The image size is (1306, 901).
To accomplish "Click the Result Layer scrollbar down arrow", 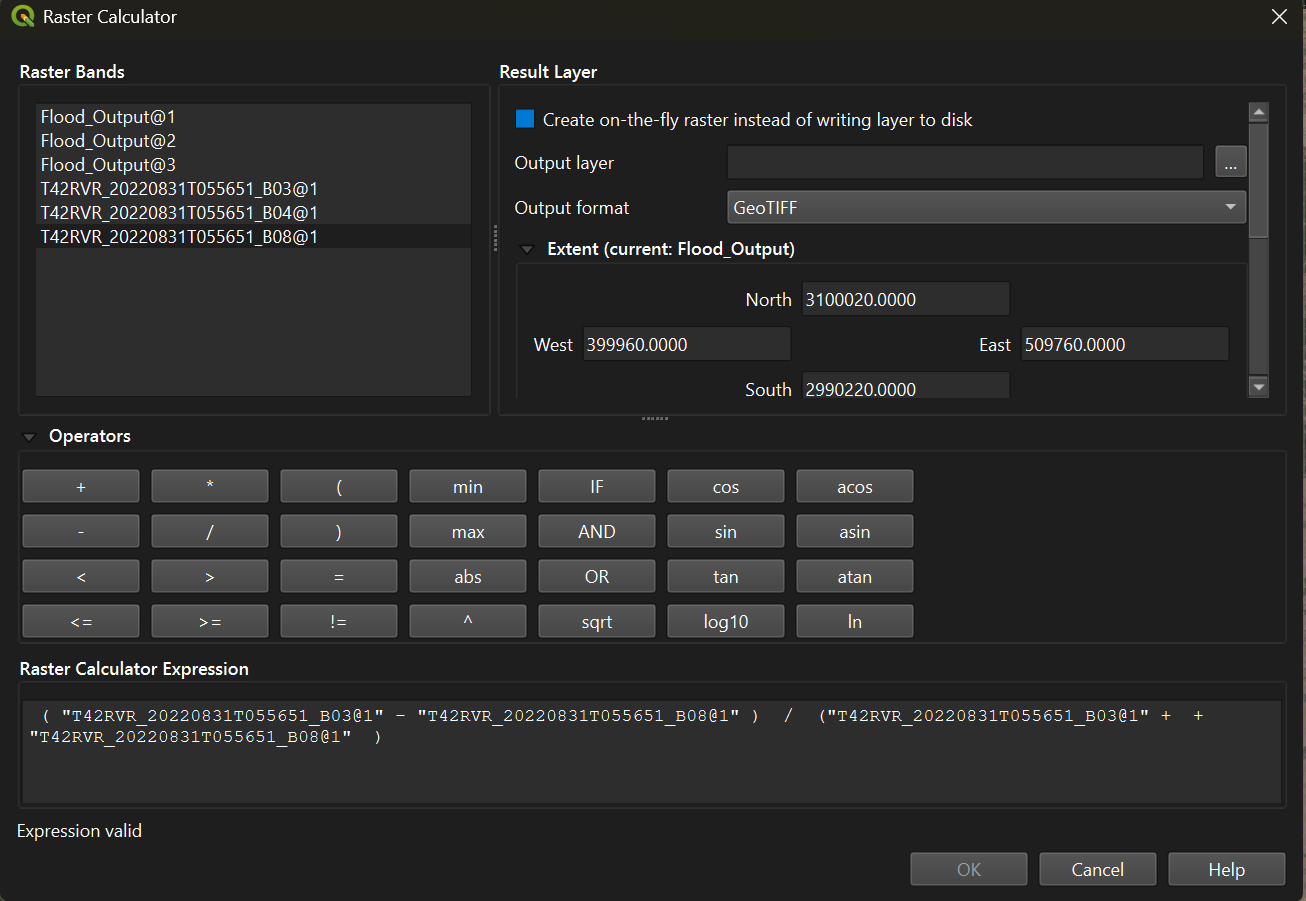I will click(x=1259, y=387).
